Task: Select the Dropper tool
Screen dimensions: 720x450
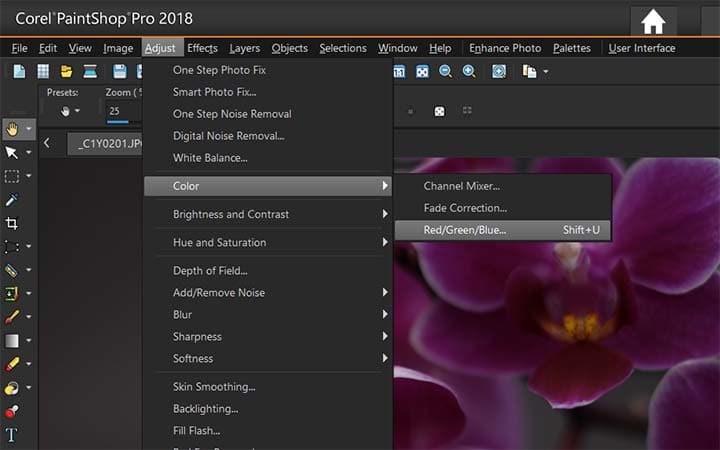Action: point(11,199)
